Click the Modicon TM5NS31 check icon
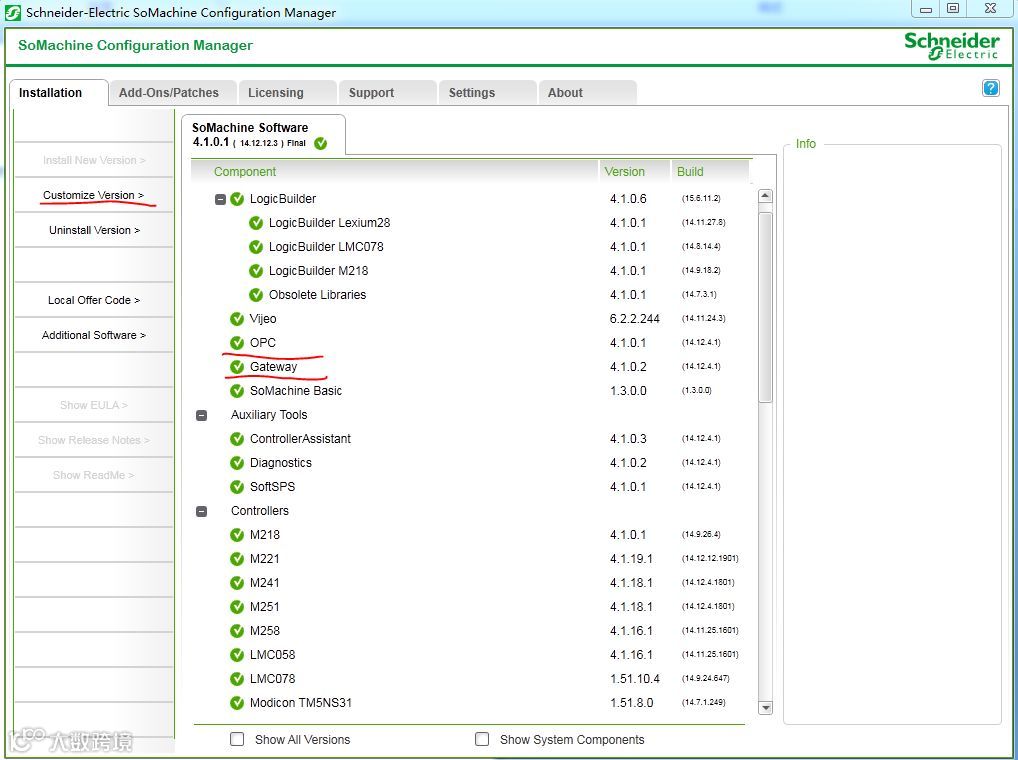The height and width of the screenshot is (760, 1018). tap(237, 703)
